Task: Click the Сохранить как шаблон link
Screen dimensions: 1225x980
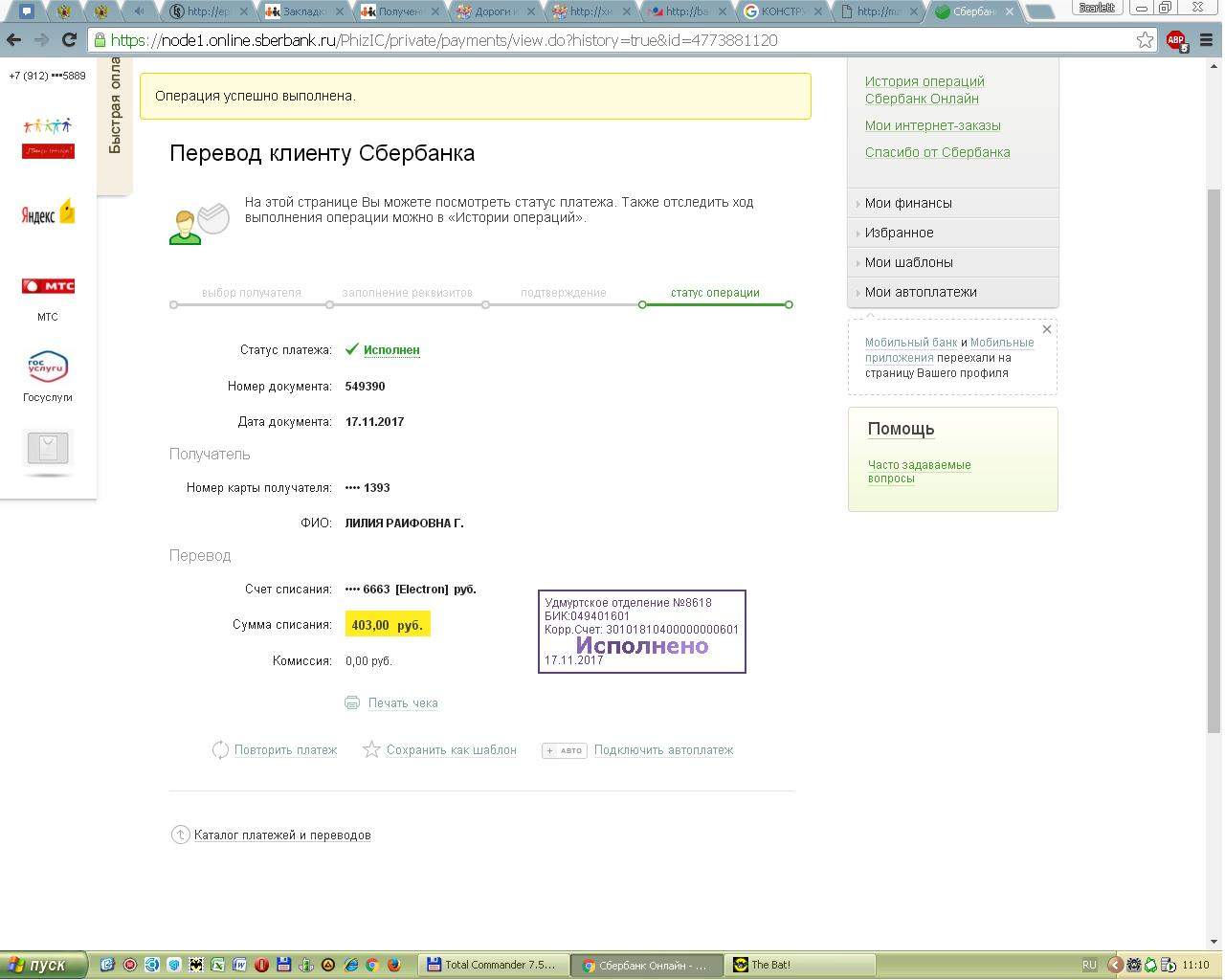Action: click(x=451, y=750)
